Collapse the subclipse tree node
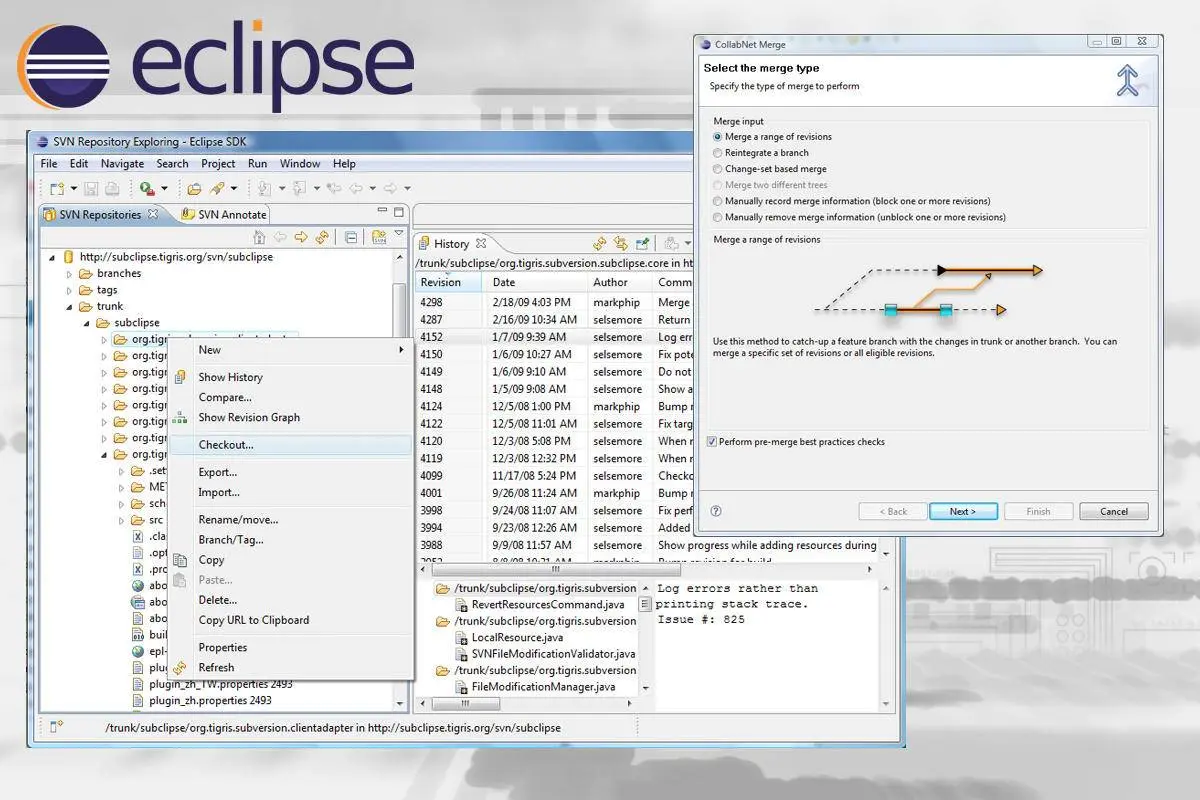Screen dimensions: 1200x800 [x=88, y=323]
